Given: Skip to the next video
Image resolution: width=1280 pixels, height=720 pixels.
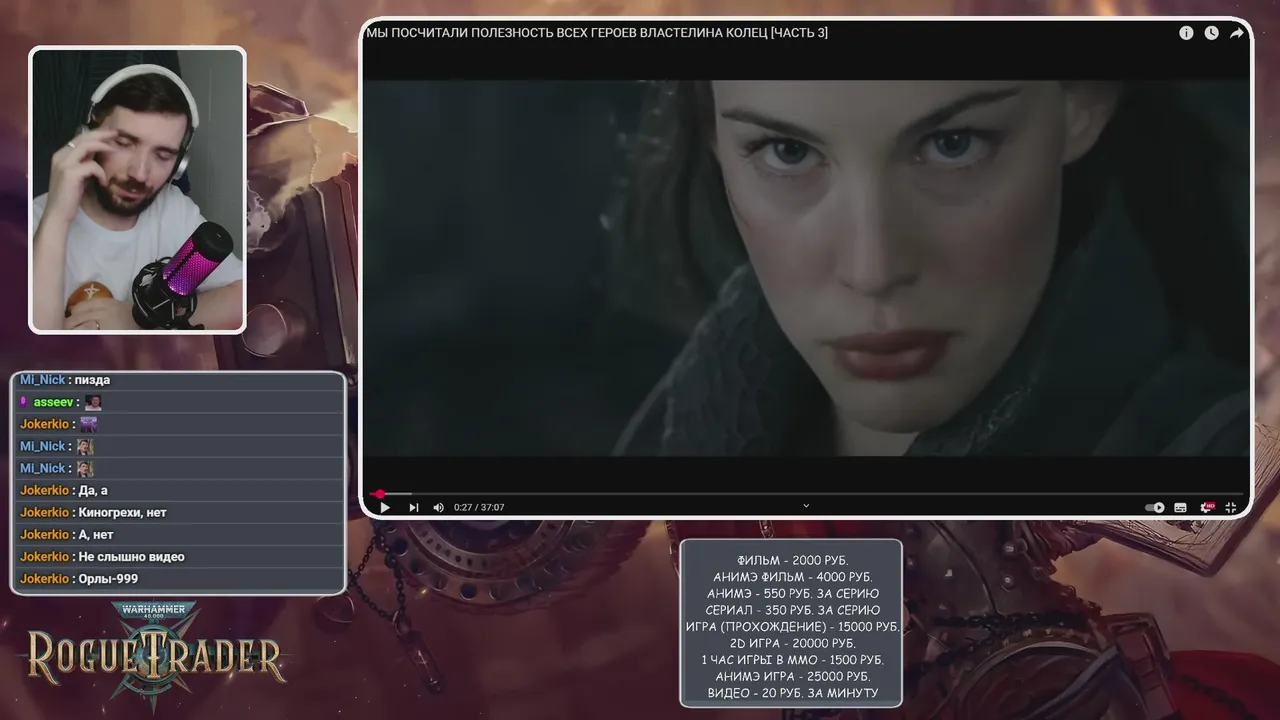Looking at the screenshot, I should [413, 507].
